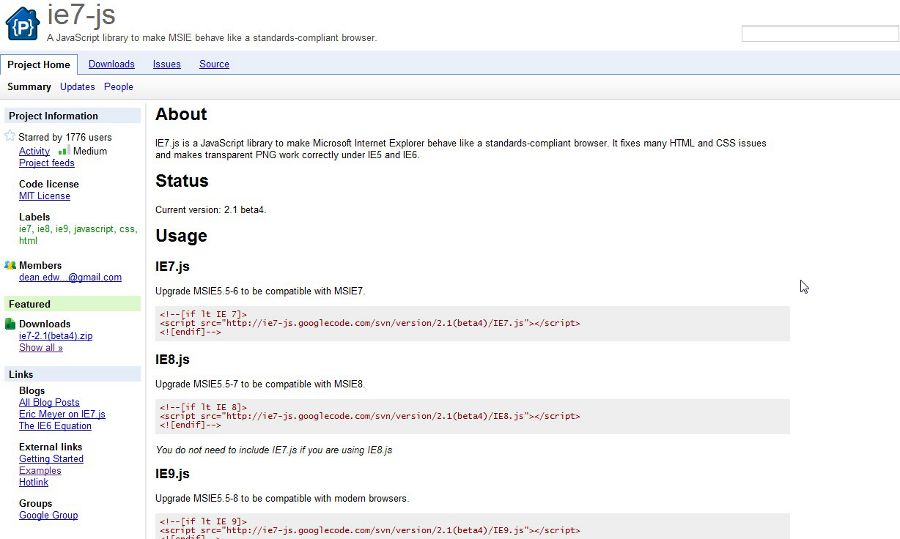Open the Hotlink link
900x539 pixels.
(x=33, y=482)
